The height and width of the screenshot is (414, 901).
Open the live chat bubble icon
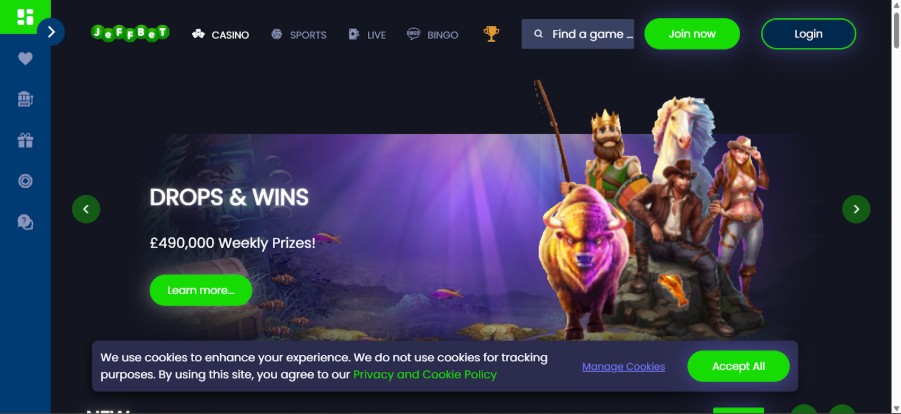coord(25,222)
